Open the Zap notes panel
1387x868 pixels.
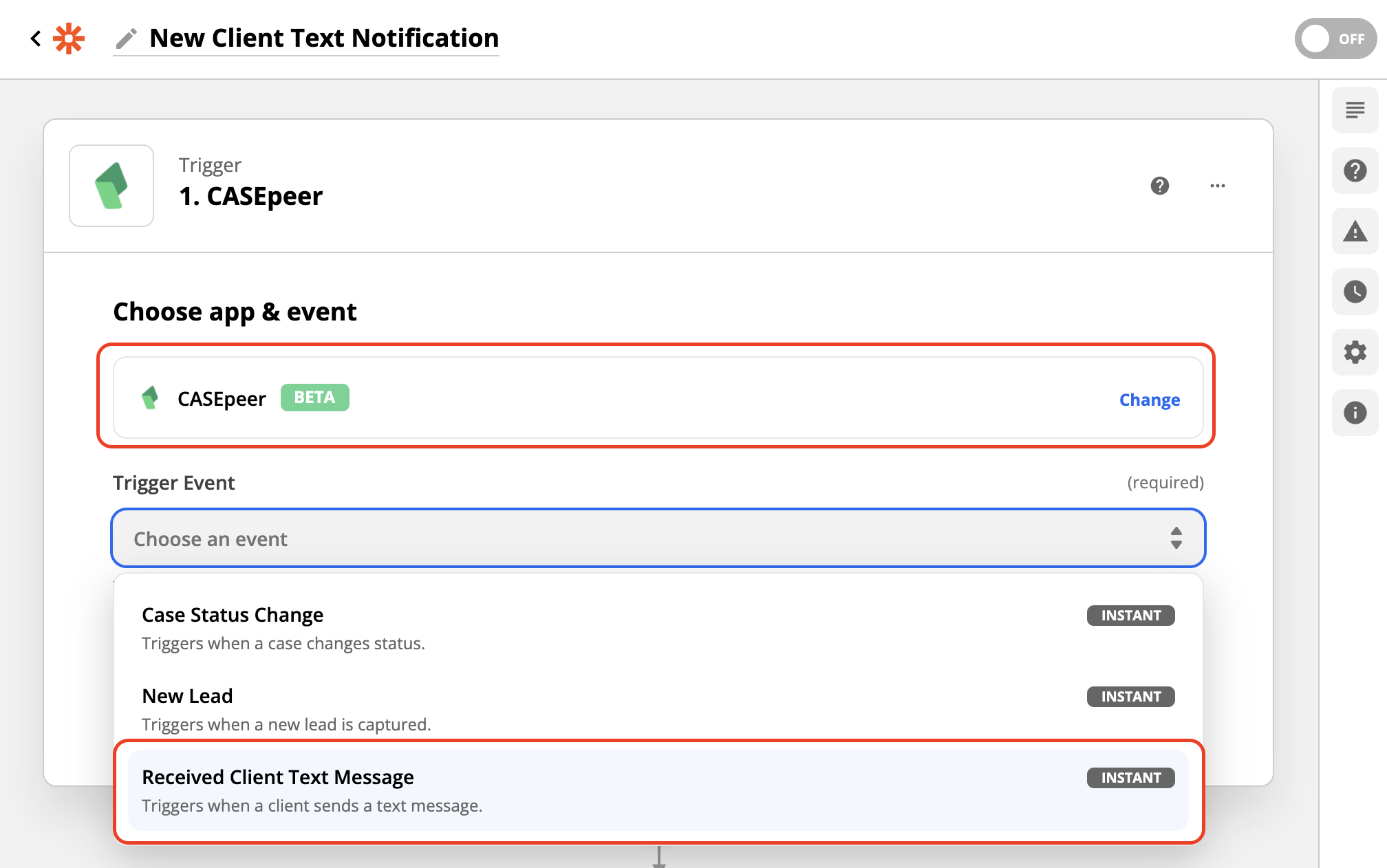click(x=1354, y=110)
